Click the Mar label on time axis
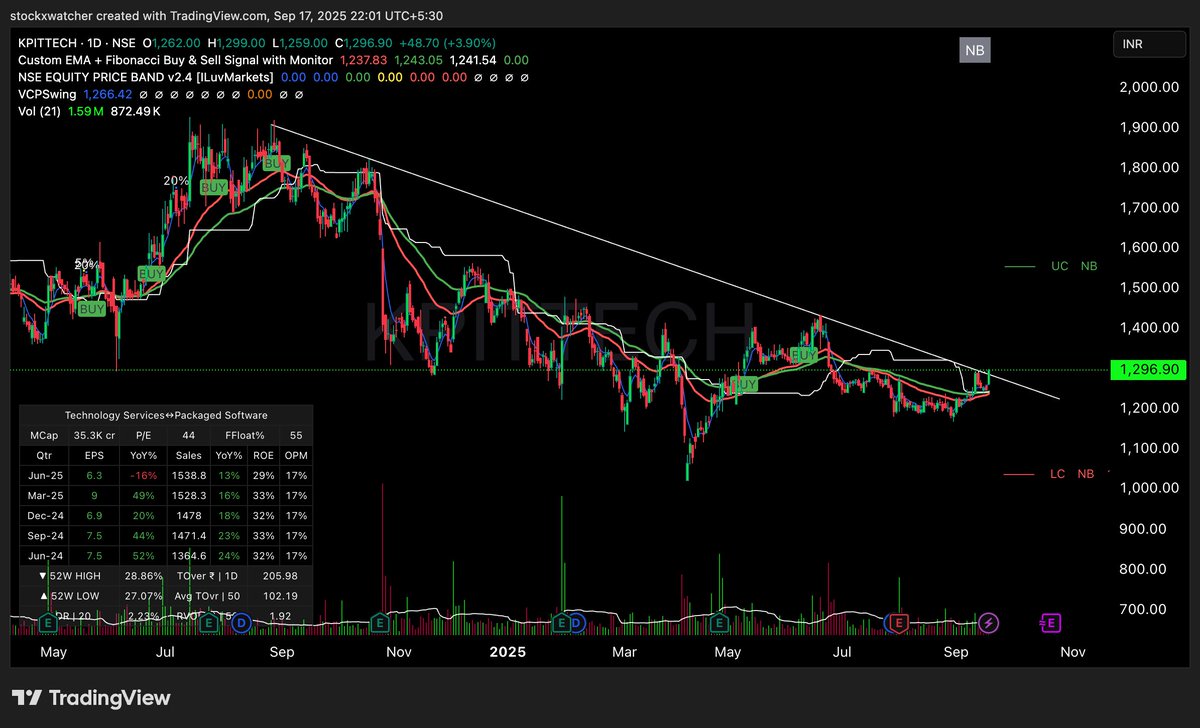Viewport: 1200px width, 728px height. tap(624, 652)
